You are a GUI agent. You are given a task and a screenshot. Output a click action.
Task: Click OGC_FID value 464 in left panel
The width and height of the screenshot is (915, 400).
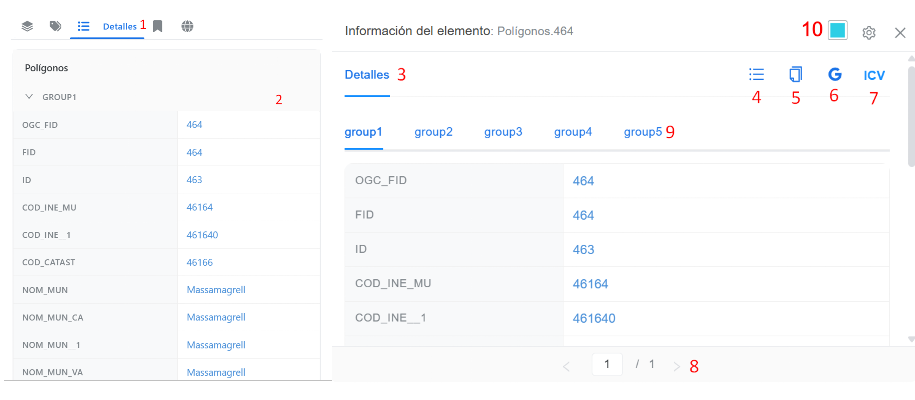[194, 124]
